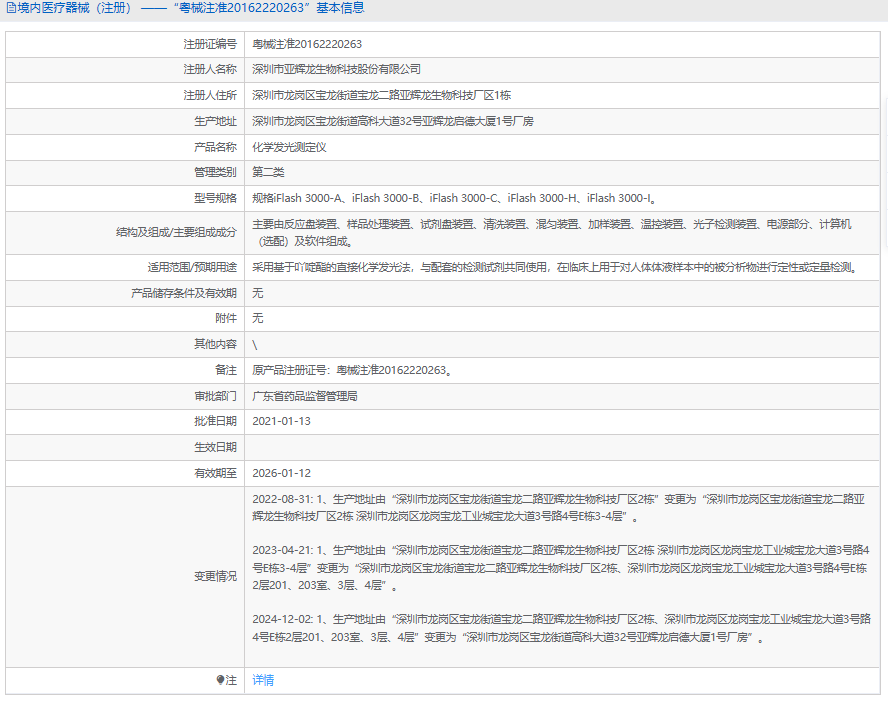Screen dimensions: 888x701
Task: Click expiry date 2026-01-12
Action: (x=281, y=473)
